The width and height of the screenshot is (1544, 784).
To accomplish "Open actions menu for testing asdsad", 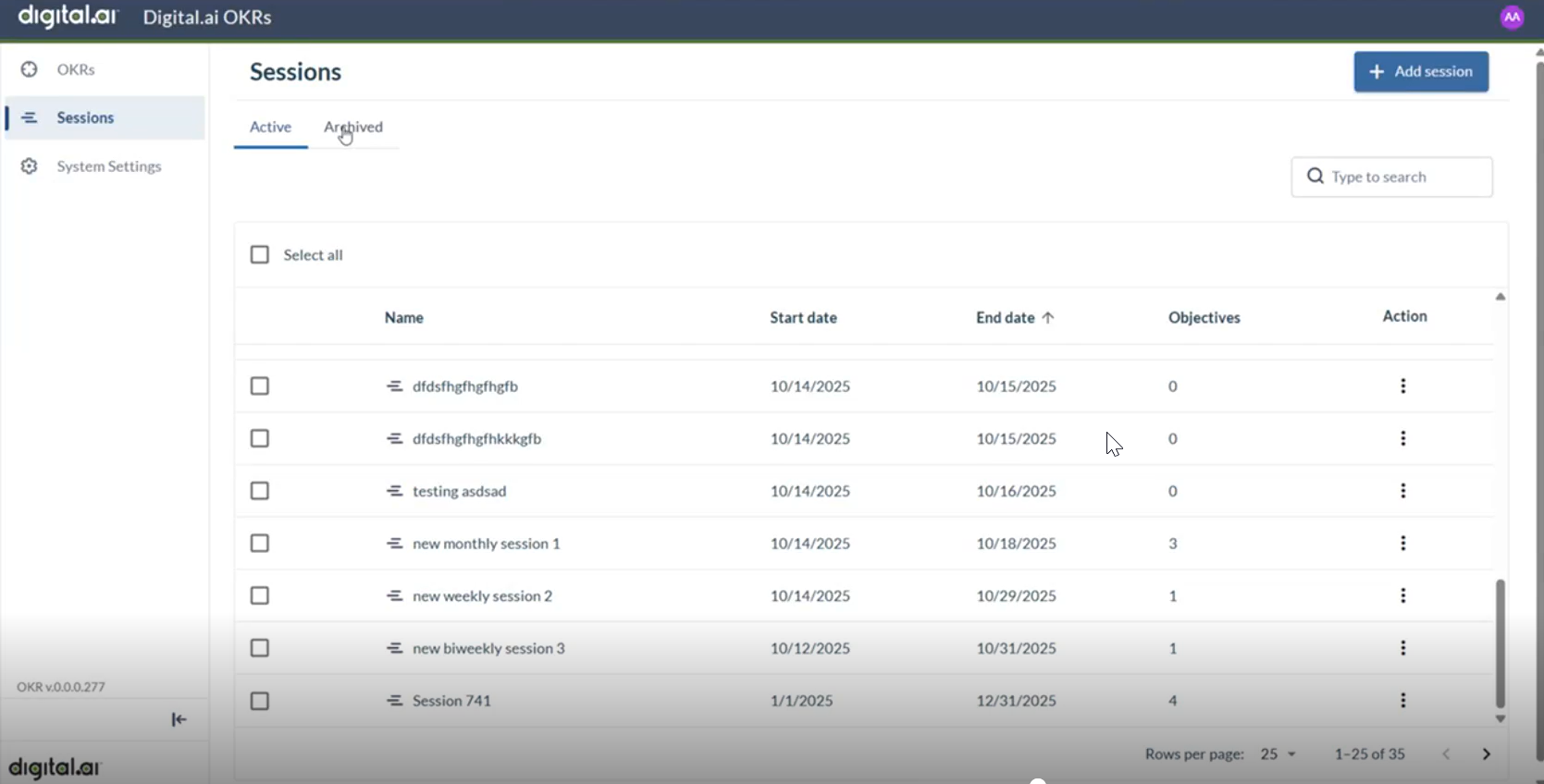I will (x=1403, y=491).
